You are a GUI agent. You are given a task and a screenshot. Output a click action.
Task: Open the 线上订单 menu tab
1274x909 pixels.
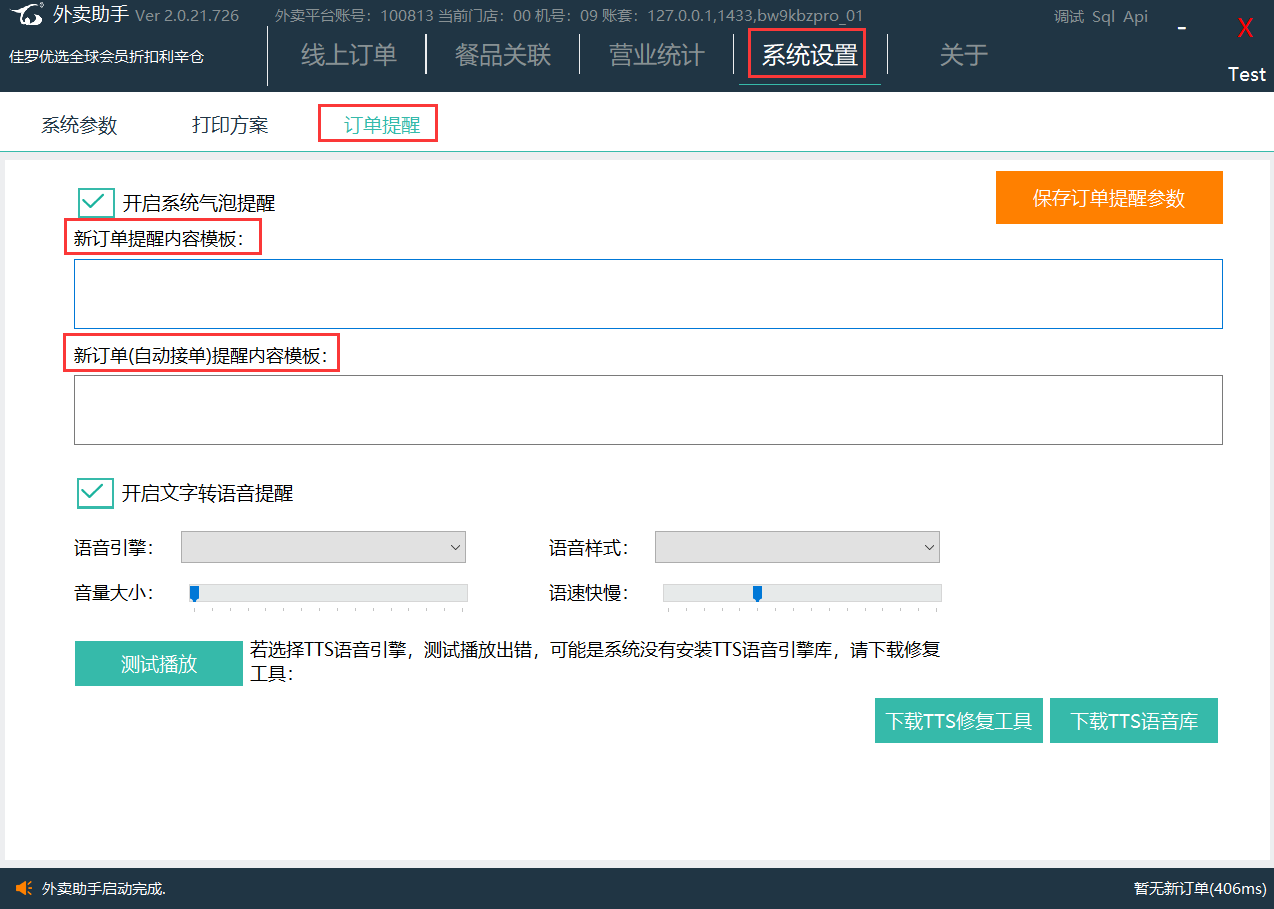point(348,55)
